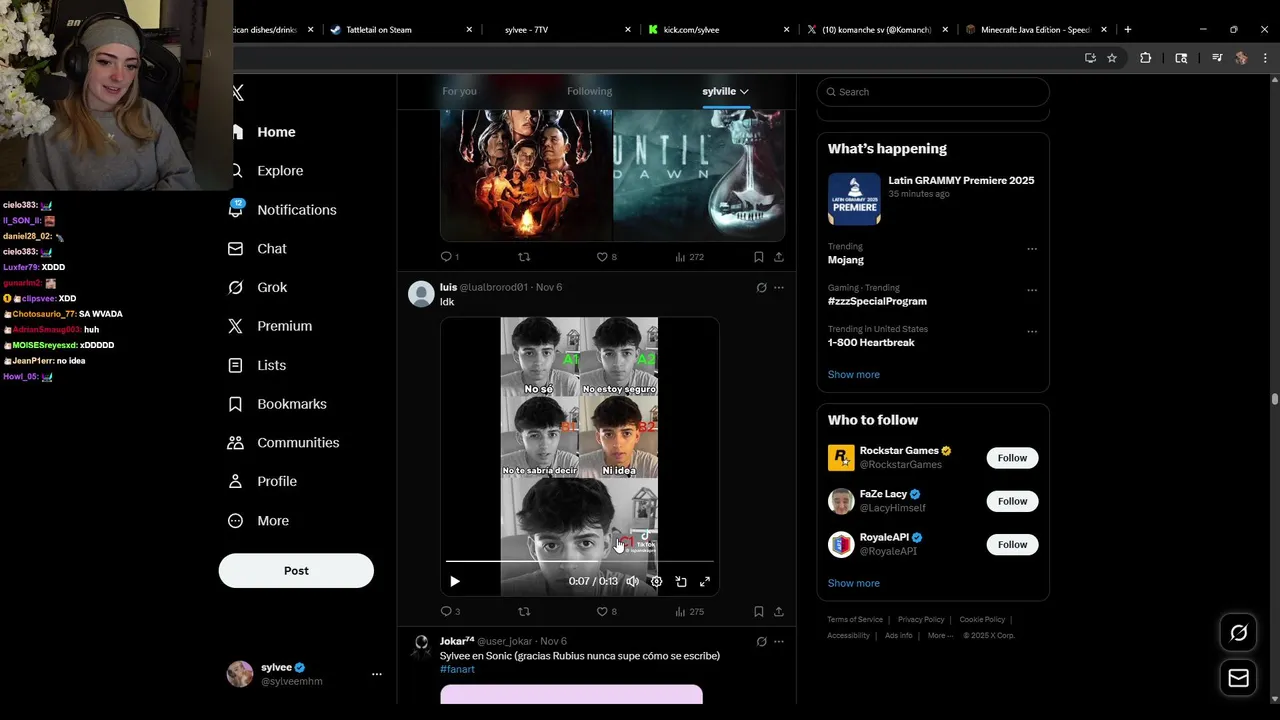Open more options on Jokar's post
Viewport: 1280px width, 720px height.
coord(779,642)
